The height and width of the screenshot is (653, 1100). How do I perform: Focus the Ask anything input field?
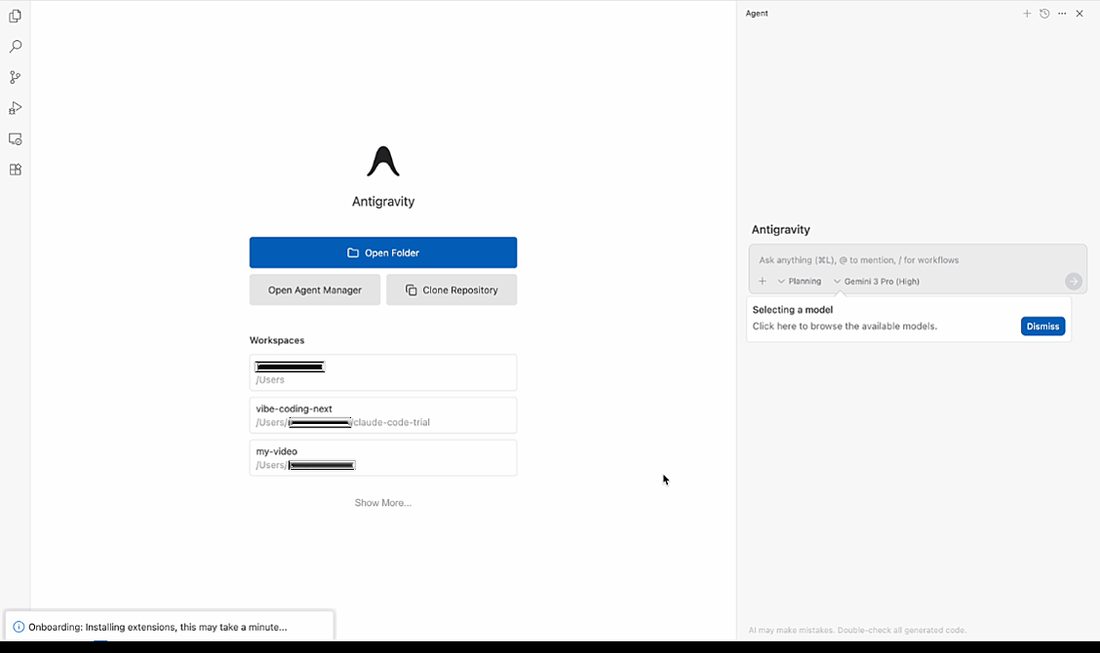(918, 260)
